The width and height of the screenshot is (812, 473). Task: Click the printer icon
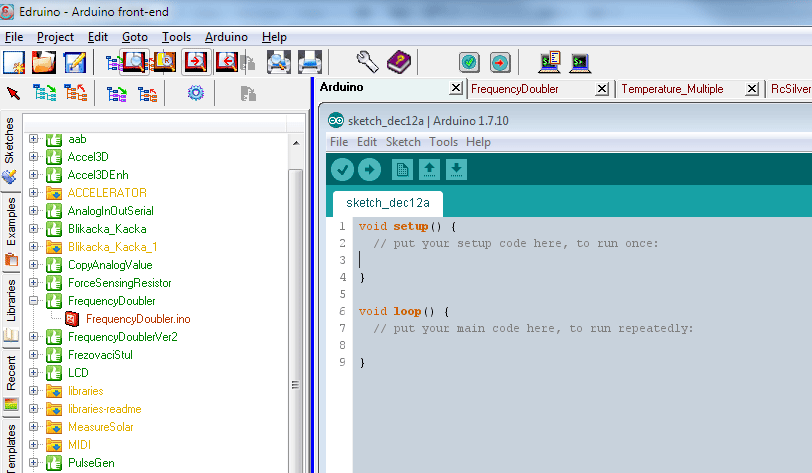(x=310, y=63)
